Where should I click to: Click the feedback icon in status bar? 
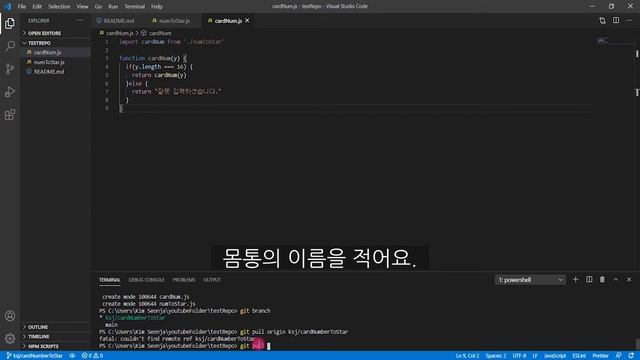(618, 356)
